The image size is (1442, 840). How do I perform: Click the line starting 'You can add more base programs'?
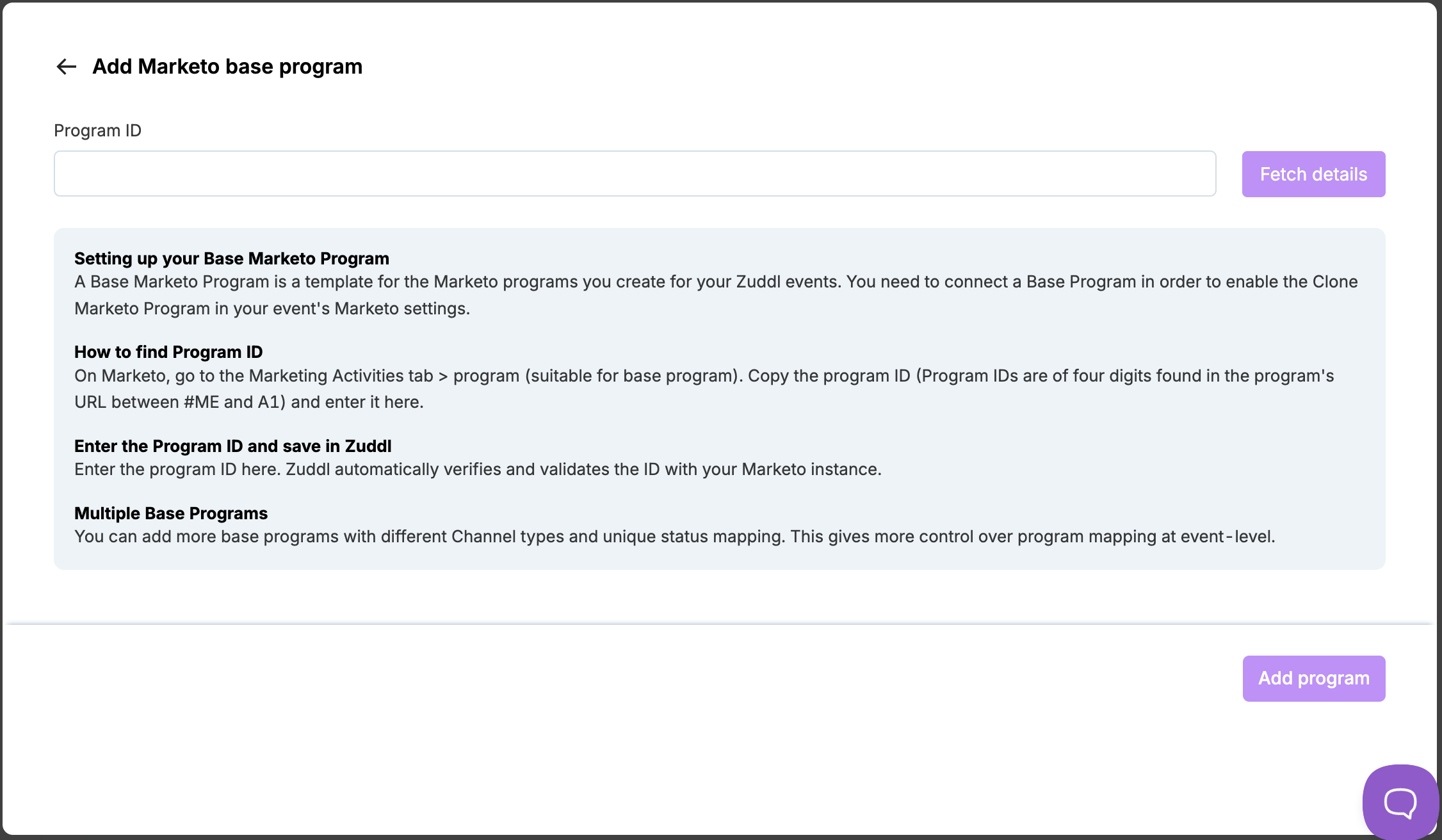click(675, 537)
